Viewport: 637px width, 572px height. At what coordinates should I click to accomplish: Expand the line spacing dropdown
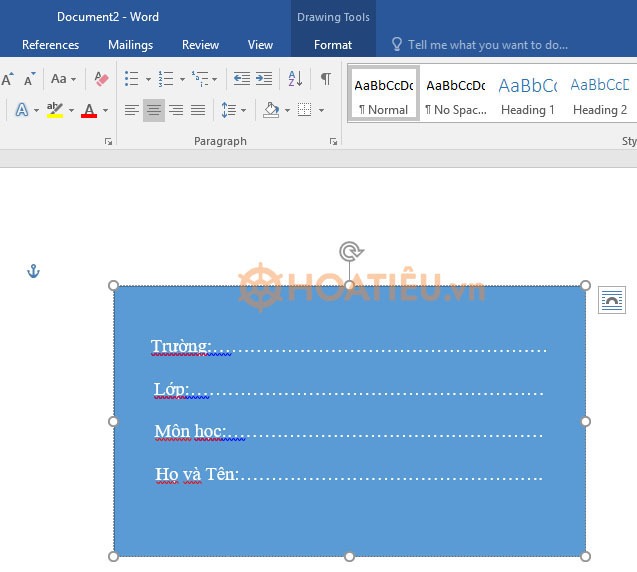(243, 110)
